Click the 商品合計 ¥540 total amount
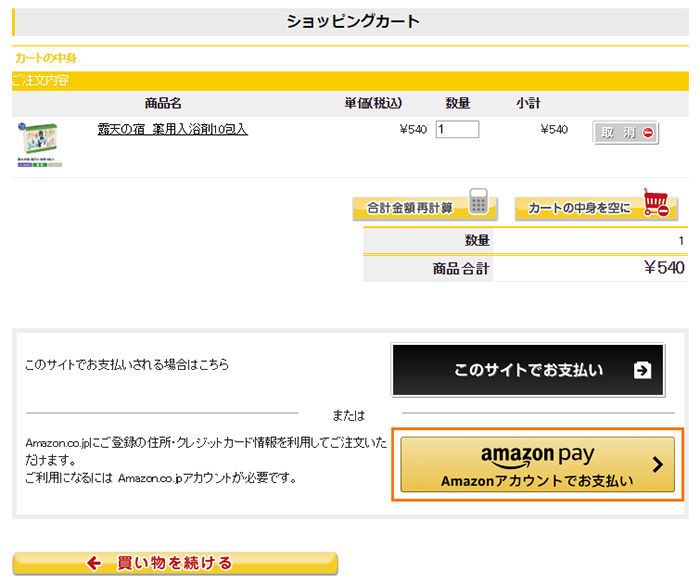The height and width of the screenshot is (585, 700). click(663, 267)
